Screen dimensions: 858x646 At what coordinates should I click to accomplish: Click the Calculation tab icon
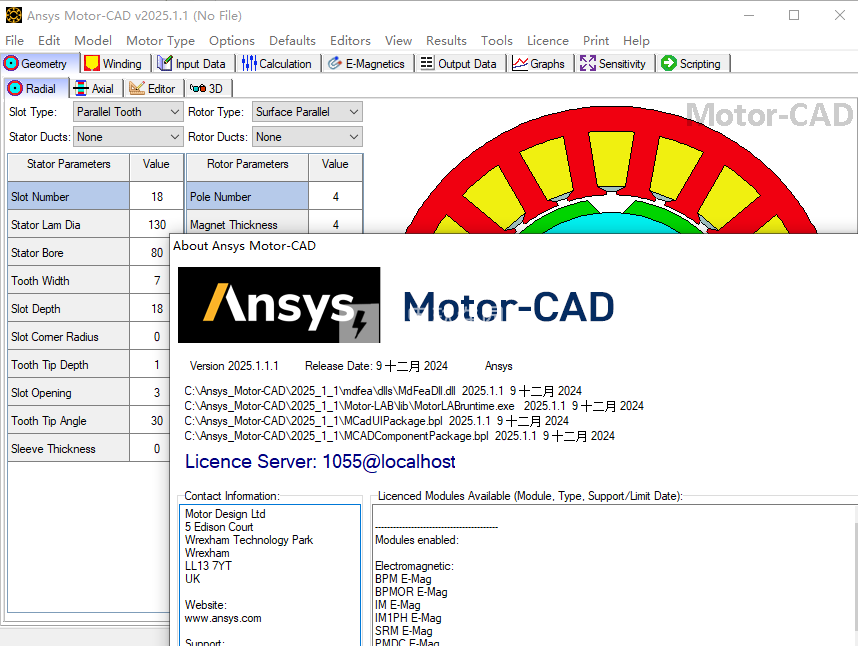click(249, 64)
